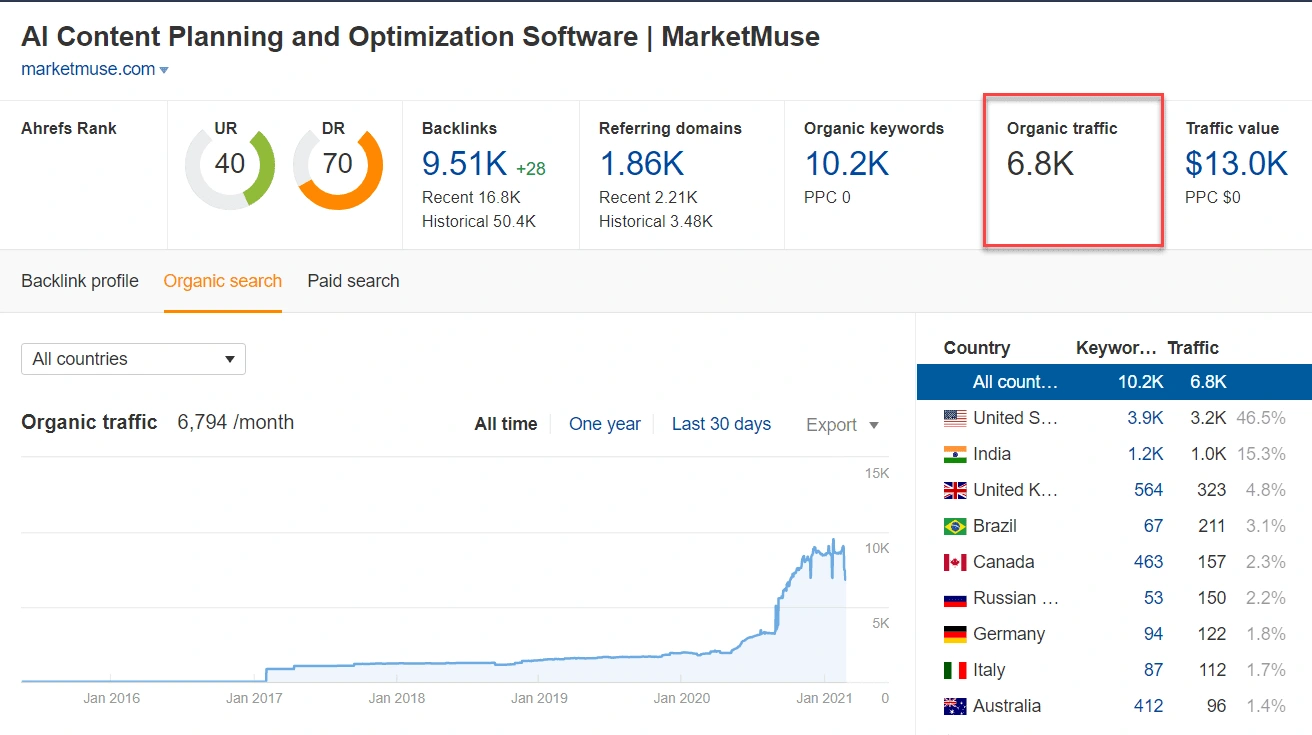Click the 6.8K organic traffic value
This screenshot has height=735, width=1312.
point(1040,163)
